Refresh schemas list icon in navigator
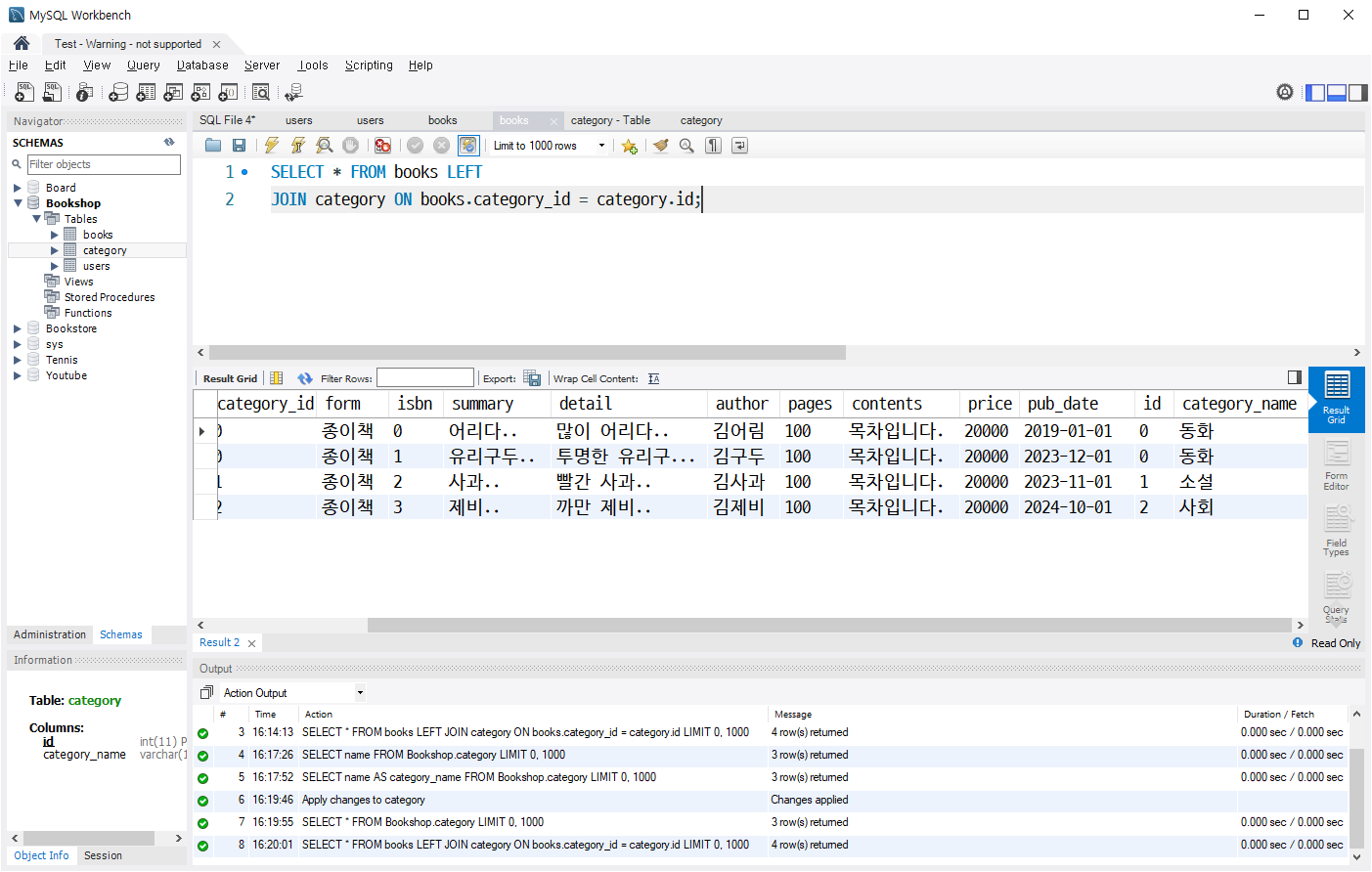Image resolution: width=1372 pixels, height=872 pixels. tap(169, 142)
